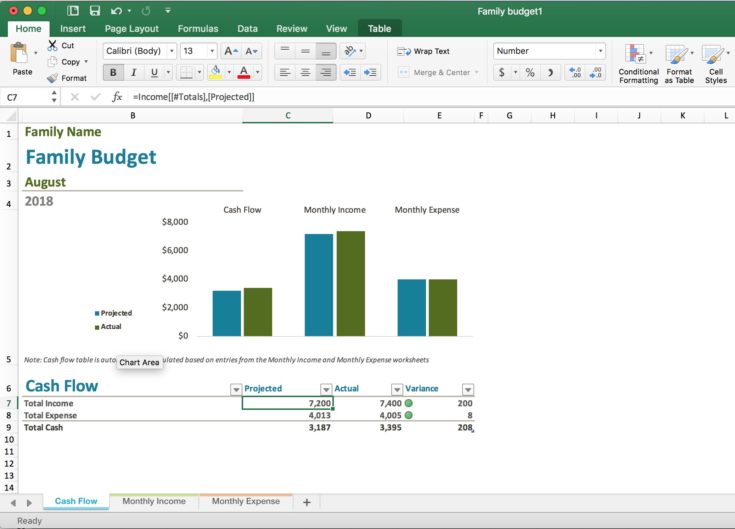Click the Wrap Text button

point(423,51)
